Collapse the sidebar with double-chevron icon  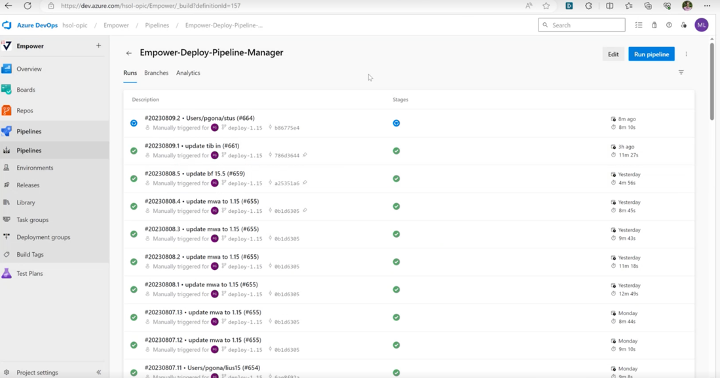point(99,372)
